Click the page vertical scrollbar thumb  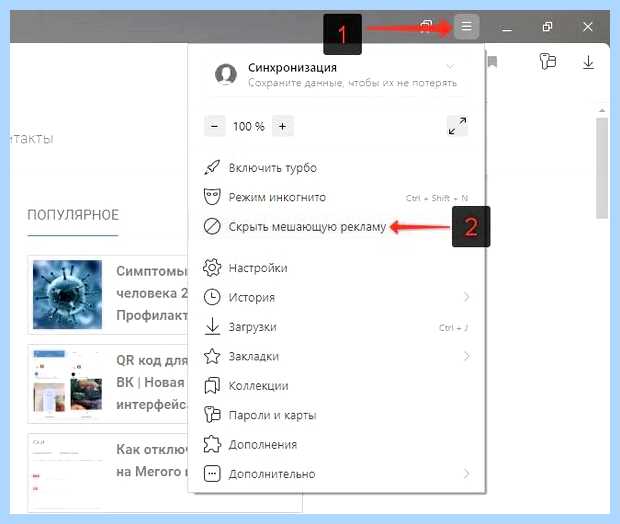point(602,168)
